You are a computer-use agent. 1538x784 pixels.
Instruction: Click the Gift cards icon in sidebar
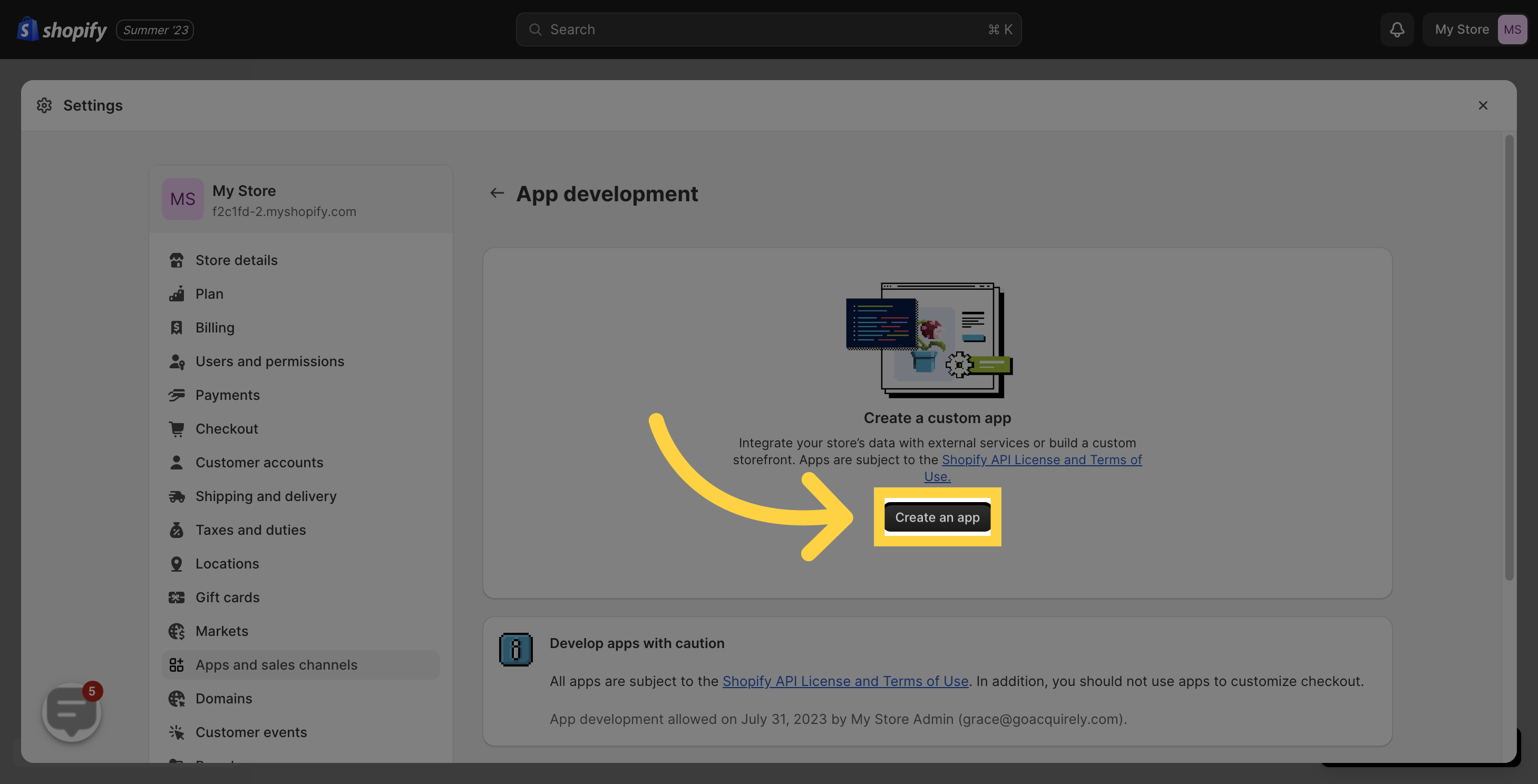[173, 597]
